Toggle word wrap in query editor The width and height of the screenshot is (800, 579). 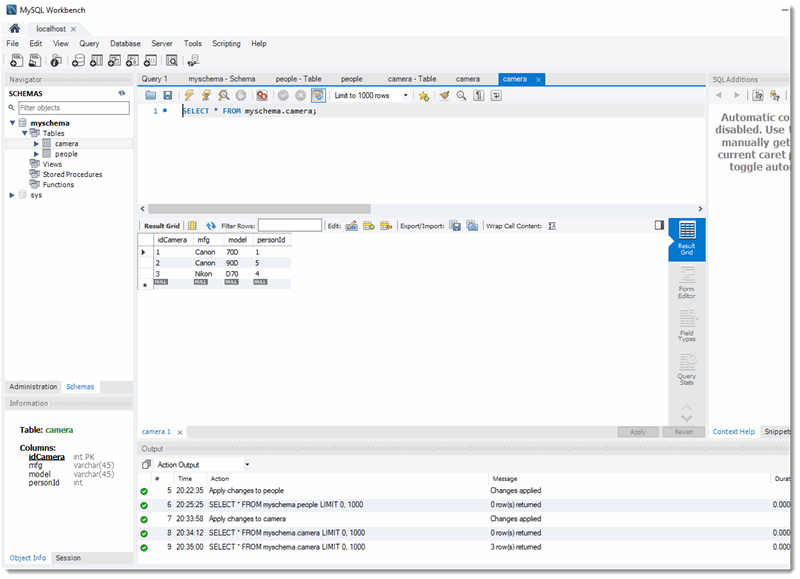tap(496, 95)
